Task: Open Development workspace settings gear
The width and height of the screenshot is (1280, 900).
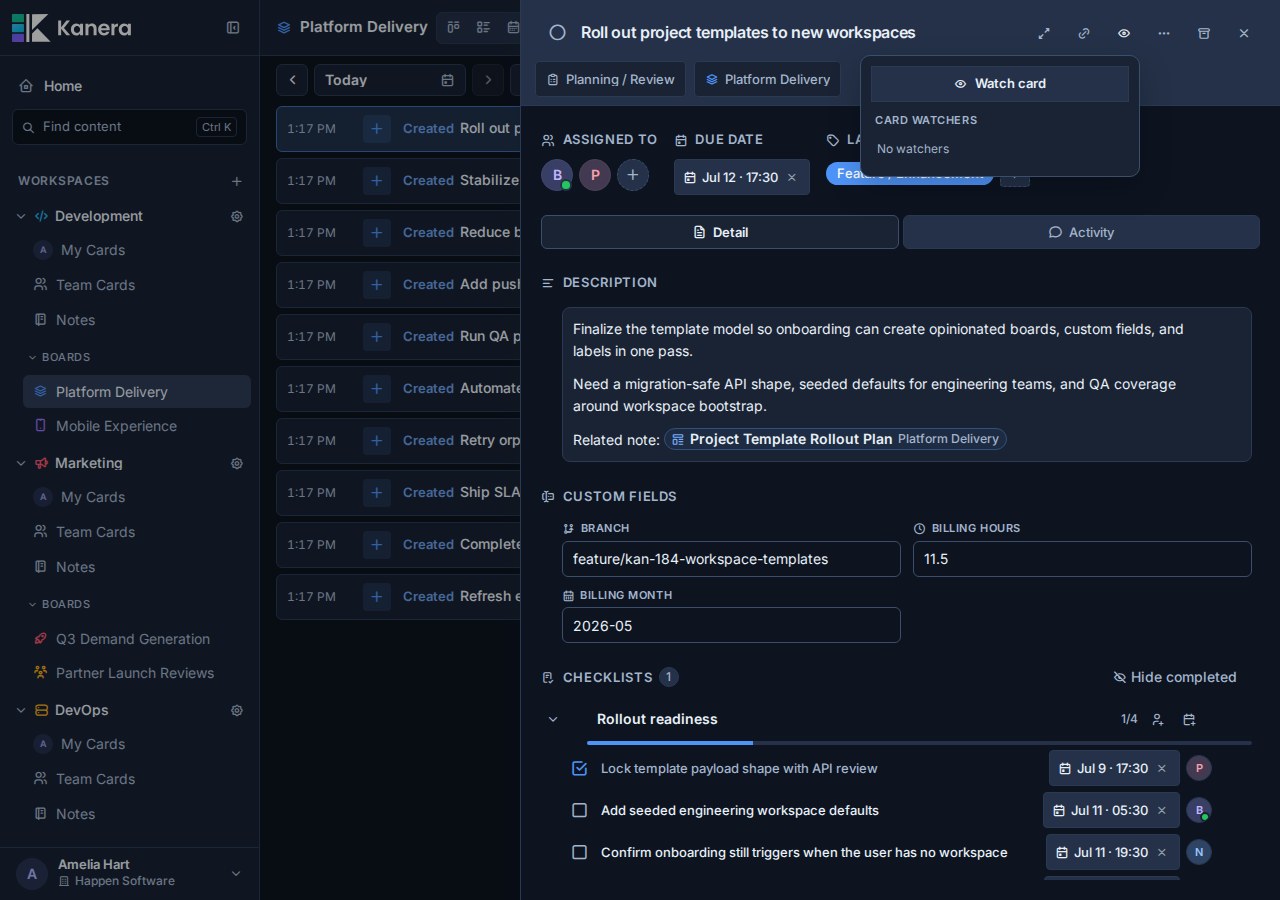Action: pos(237,216)
